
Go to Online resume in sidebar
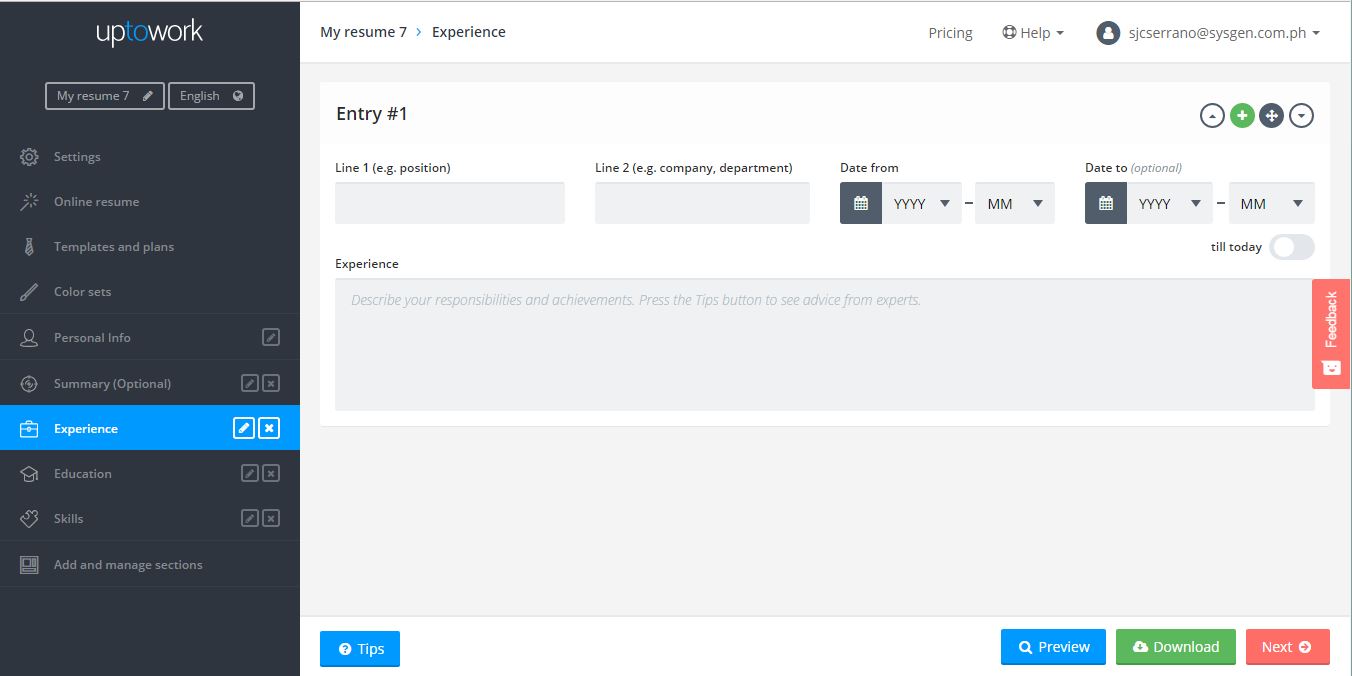(150, 202)
